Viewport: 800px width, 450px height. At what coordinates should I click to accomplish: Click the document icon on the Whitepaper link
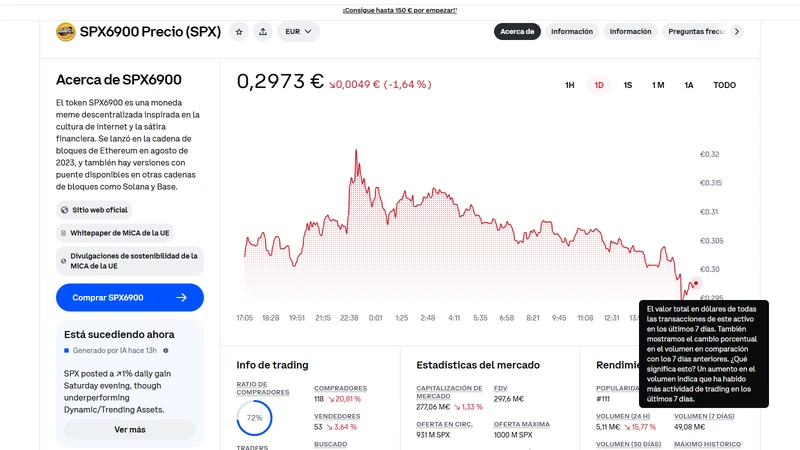pyautogui.click(x=63, y=233)
